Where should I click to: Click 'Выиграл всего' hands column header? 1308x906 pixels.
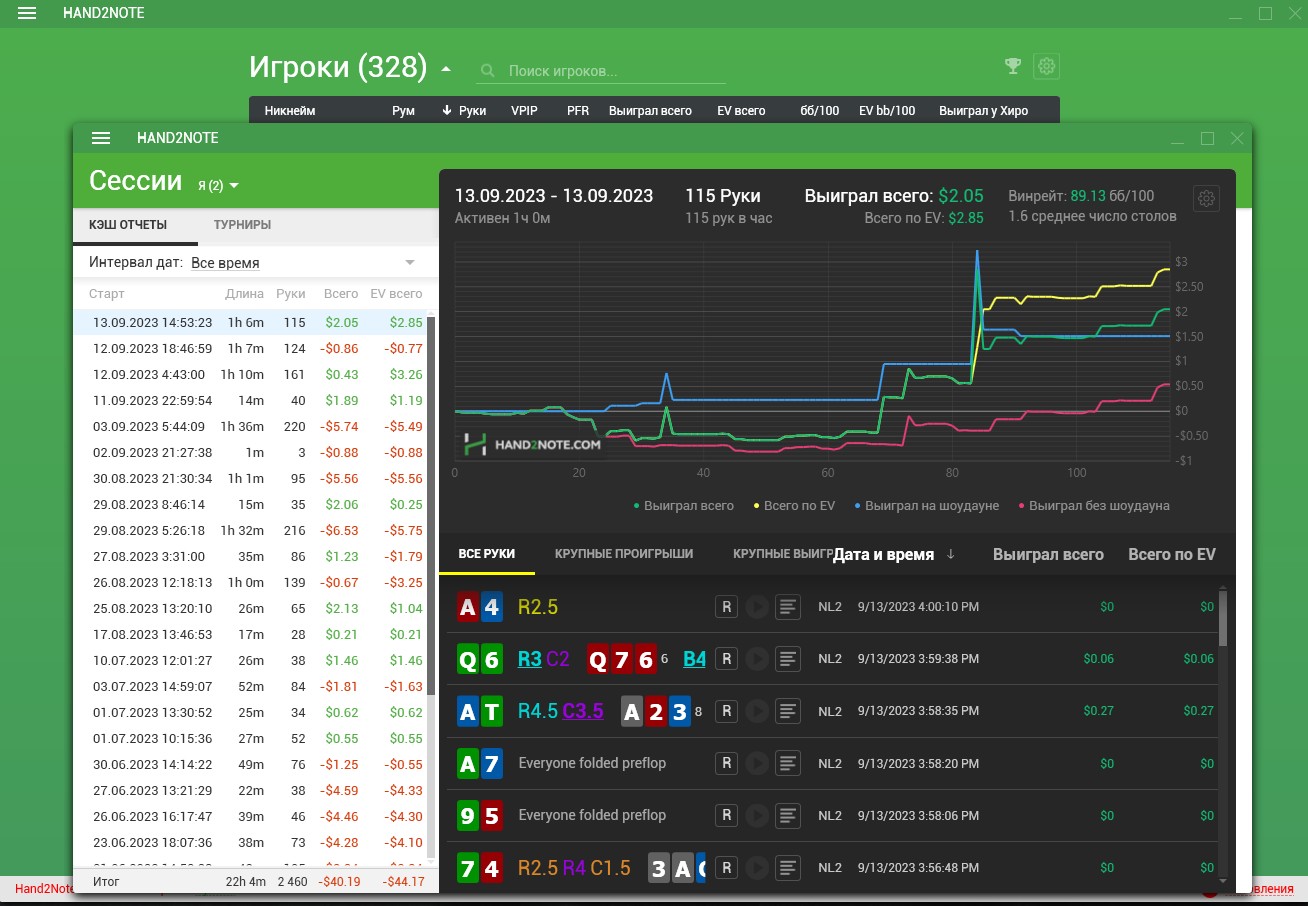pos(1048,554)
